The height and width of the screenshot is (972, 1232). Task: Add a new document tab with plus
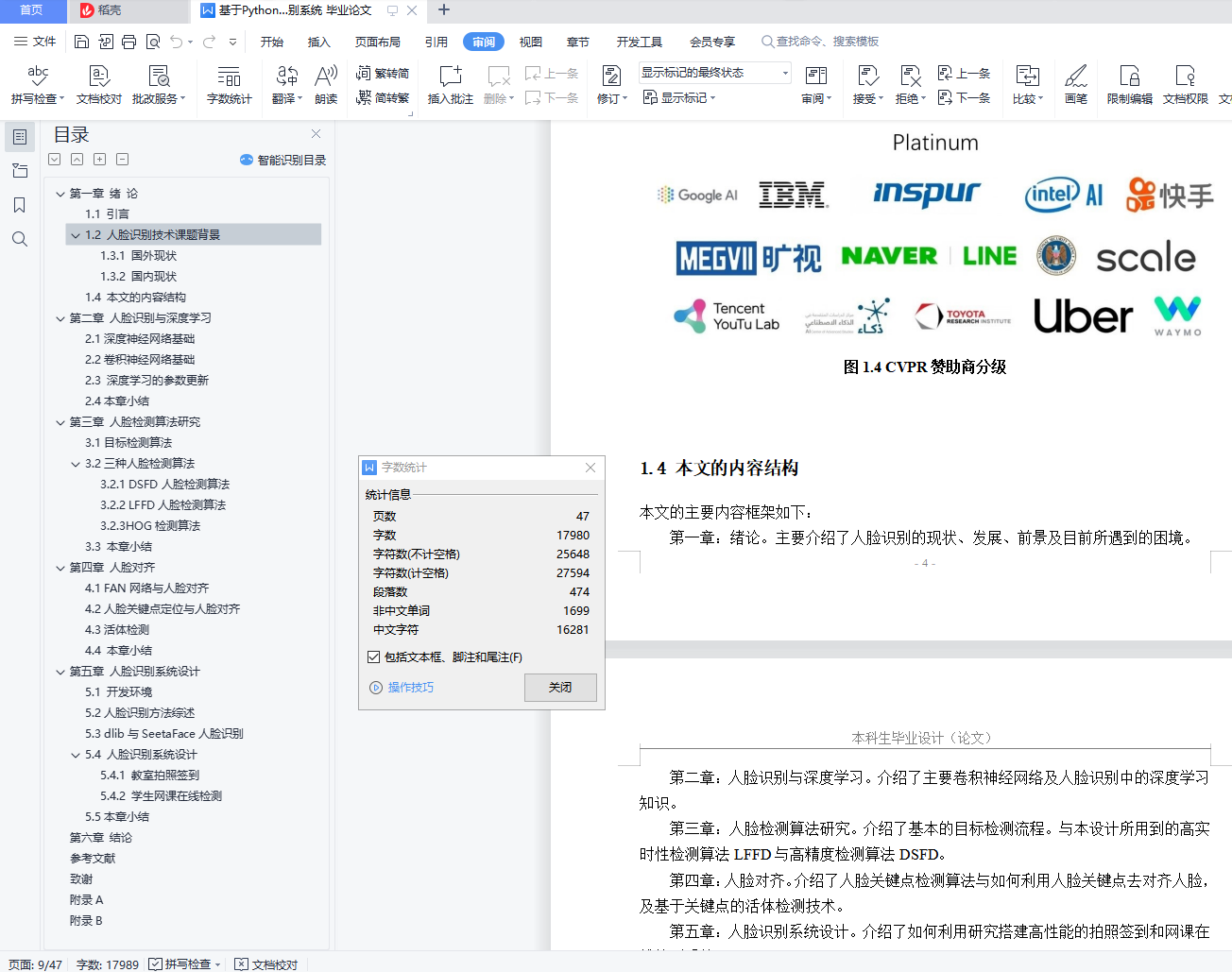[x=444, y=10]
